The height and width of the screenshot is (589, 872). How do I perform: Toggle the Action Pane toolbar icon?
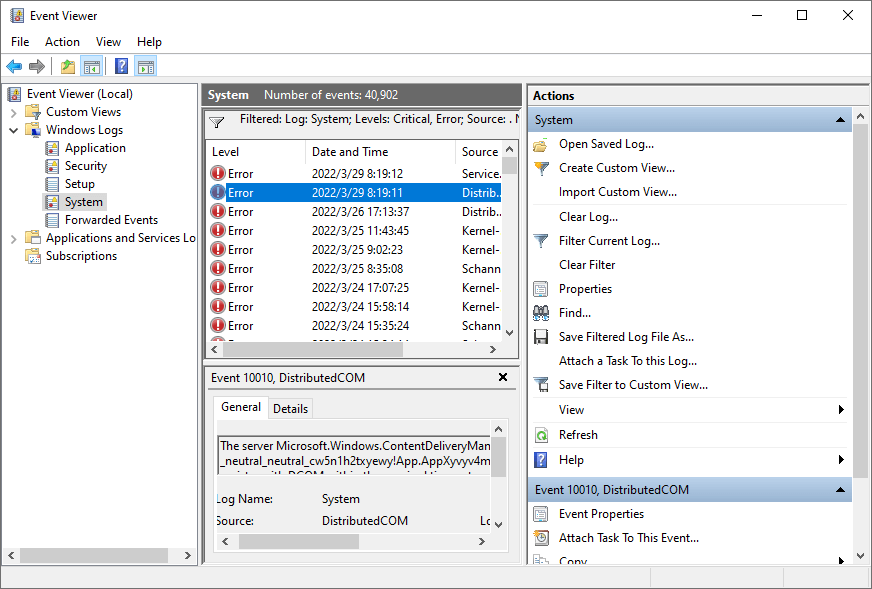pyautogui.click(x=146, y=67)
